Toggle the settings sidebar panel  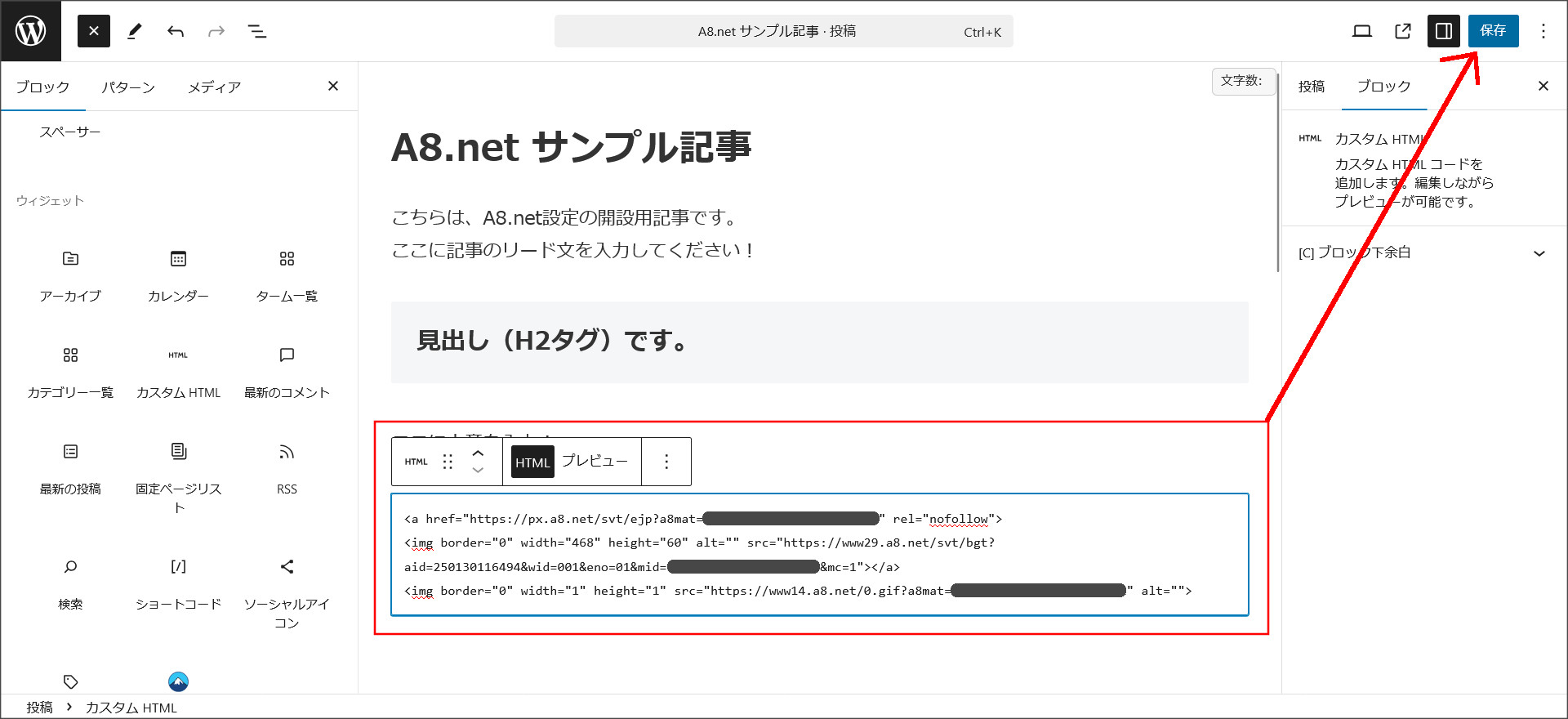[1443, 31]
